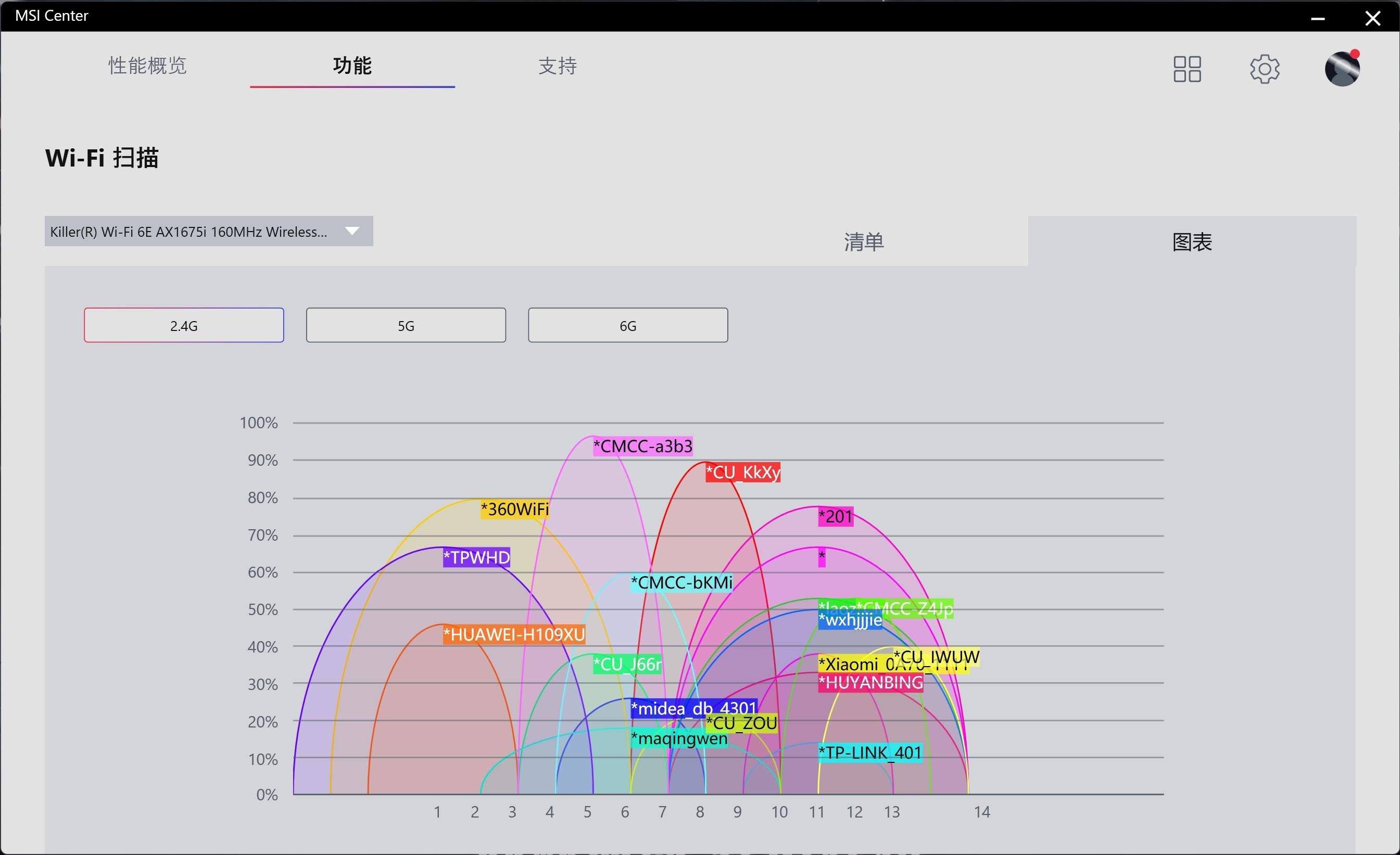Select the 2.4G band button

(x=183, y=325)
